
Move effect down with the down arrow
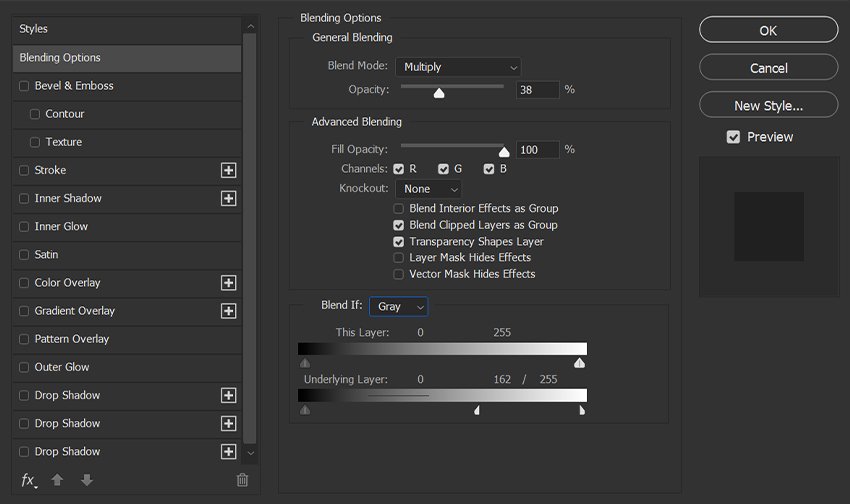87,480
